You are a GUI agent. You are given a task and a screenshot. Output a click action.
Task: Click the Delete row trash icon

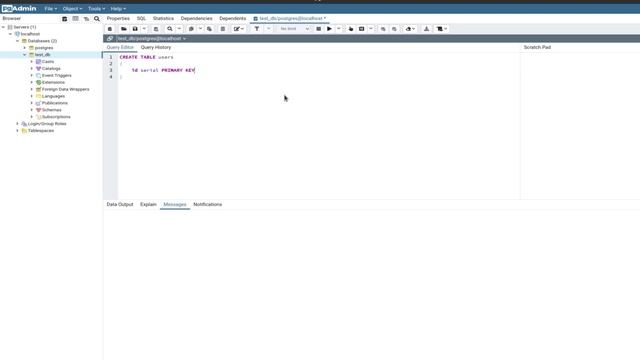click(x=223, y=29)
